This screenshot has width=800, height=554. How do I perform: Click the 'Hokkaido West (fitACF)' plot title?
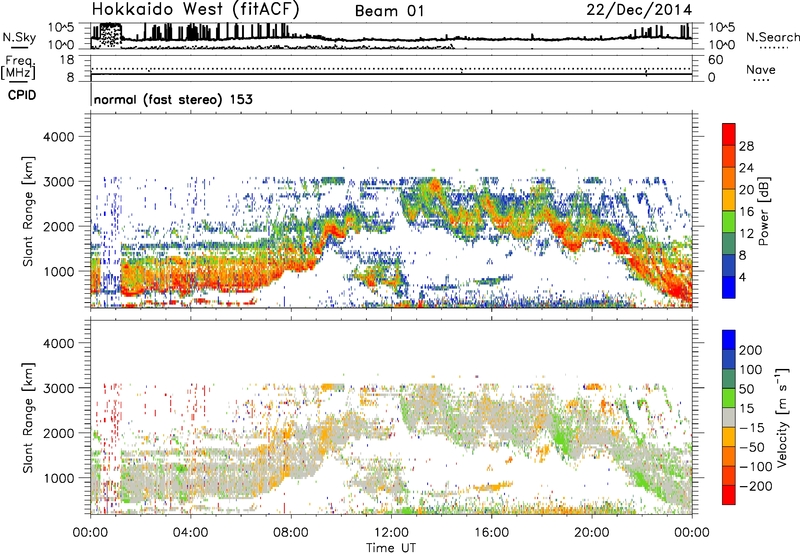pyautogui.click(x=195, y=9)
